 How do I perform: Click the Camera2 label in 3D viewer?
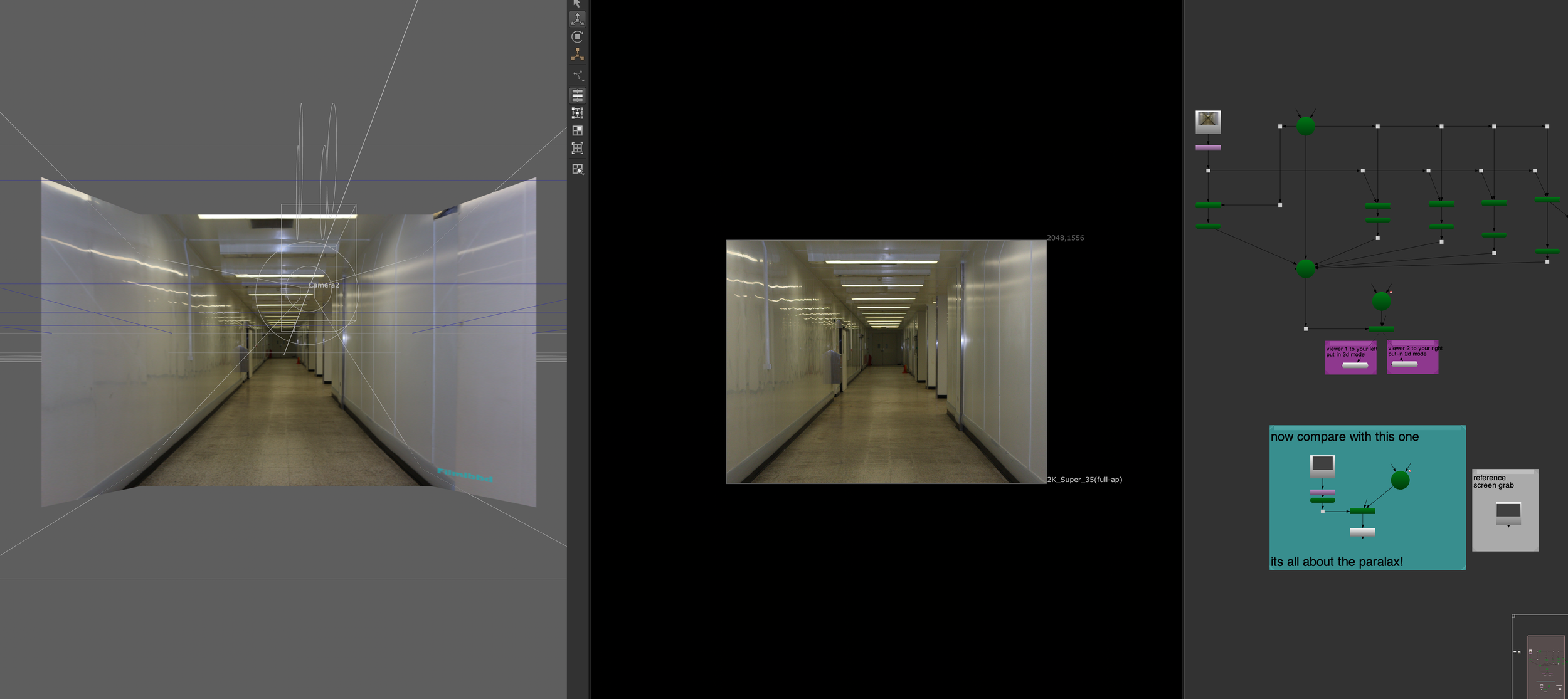click(x=324, y=285)
